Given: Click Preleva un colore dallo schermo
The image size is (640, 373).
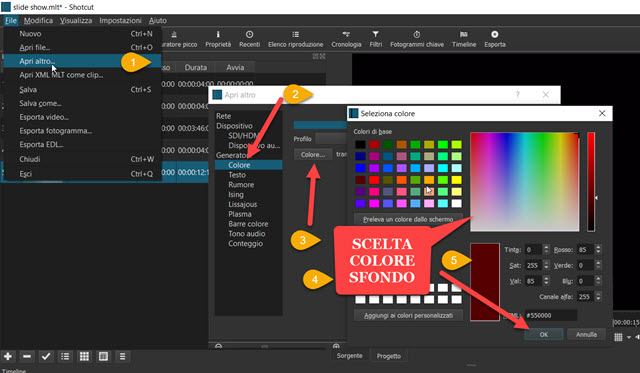Looking at the screenshot, I should pyautogui.click(x=408, y=219).
